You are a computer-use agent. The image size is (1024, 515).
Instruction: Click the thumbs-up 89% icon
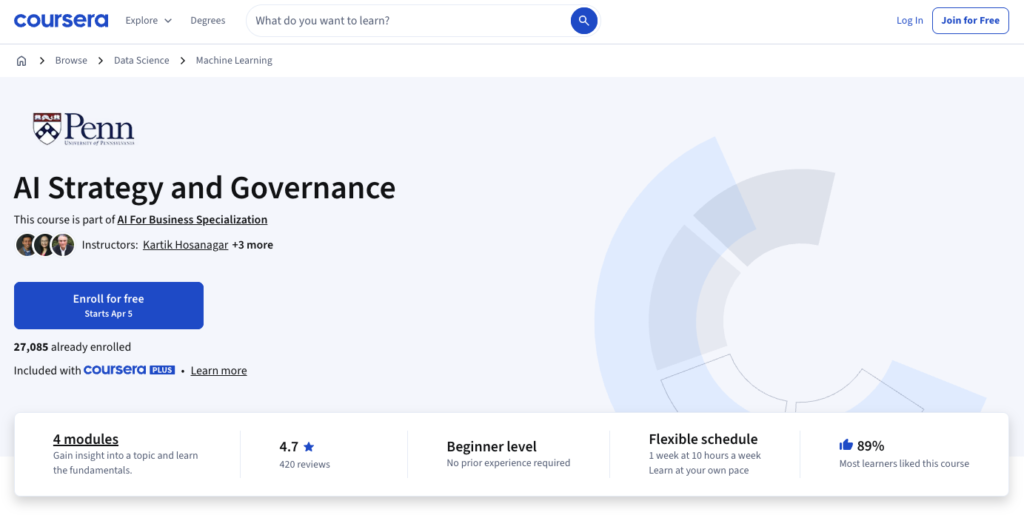(846, 445)
